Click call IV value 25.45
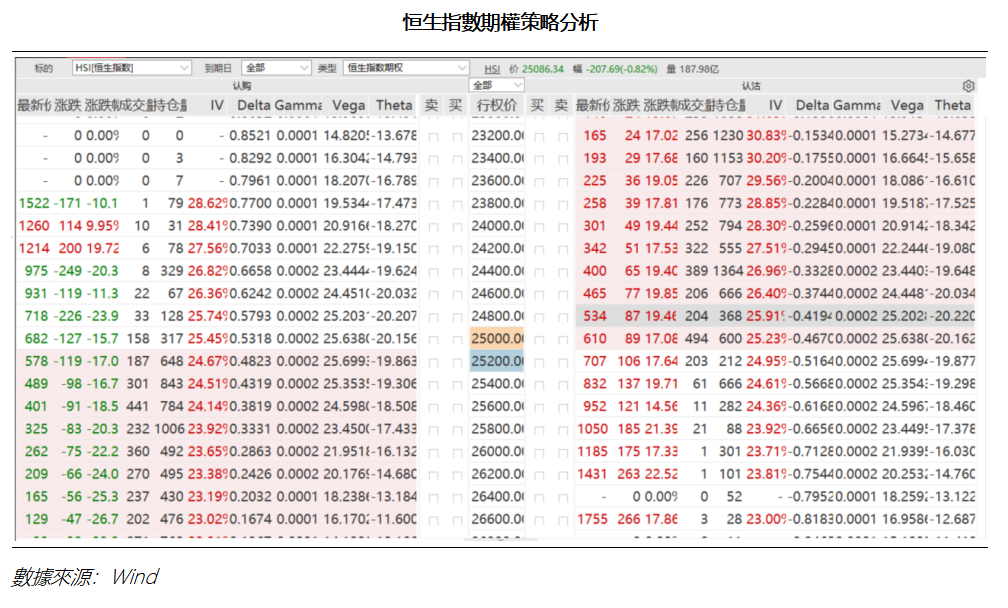Image resolution: width=1008 pixels, height=608 pixels. click(208, 339)
